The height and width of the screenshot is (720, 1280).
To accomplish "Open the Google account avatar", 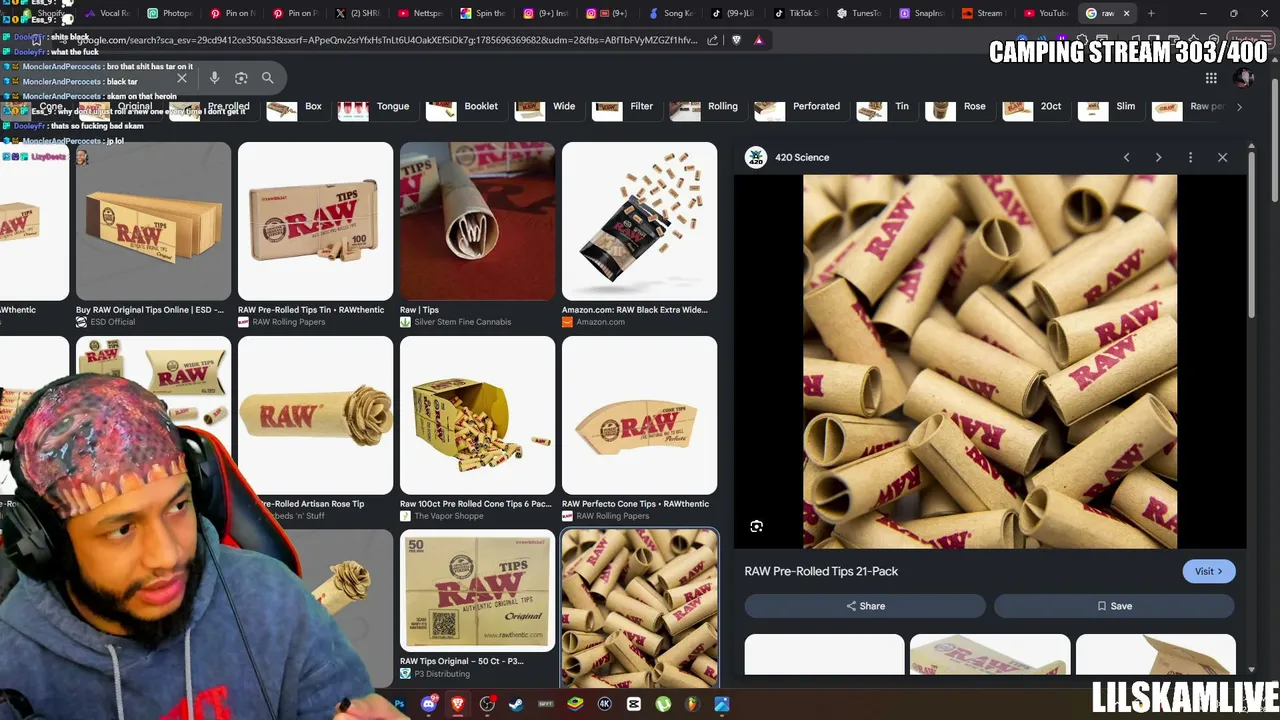I will (1243, 78).
